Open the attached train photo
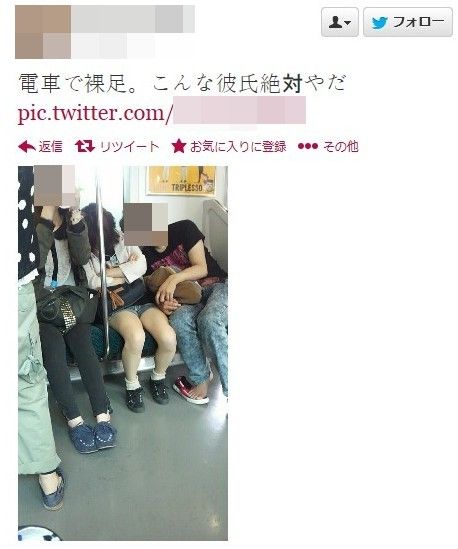Screen dimensions: 458x549 123,353
